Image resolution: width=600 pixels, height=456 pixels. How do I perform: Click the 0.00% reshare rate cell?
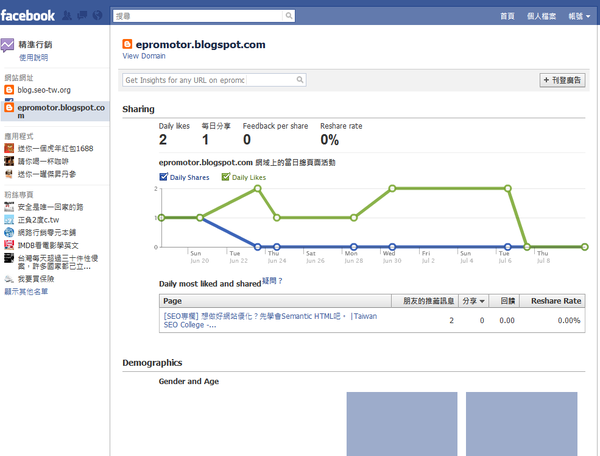pos(569,320)
